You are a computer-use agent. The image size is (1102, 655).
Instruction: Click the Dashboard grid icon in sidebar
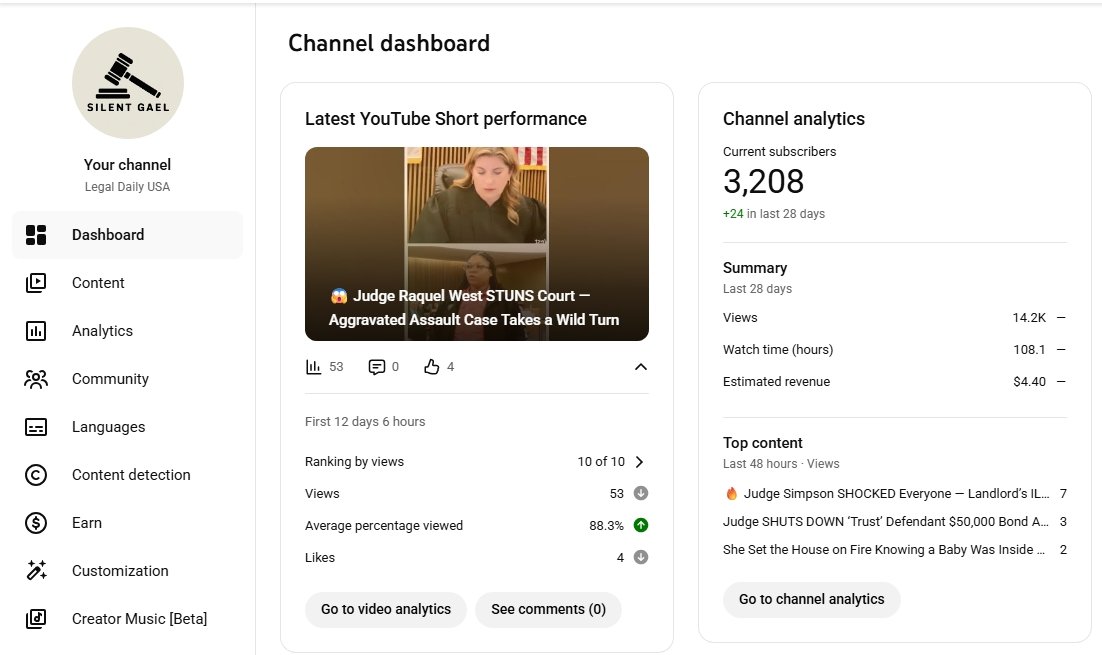coord(36,235)
